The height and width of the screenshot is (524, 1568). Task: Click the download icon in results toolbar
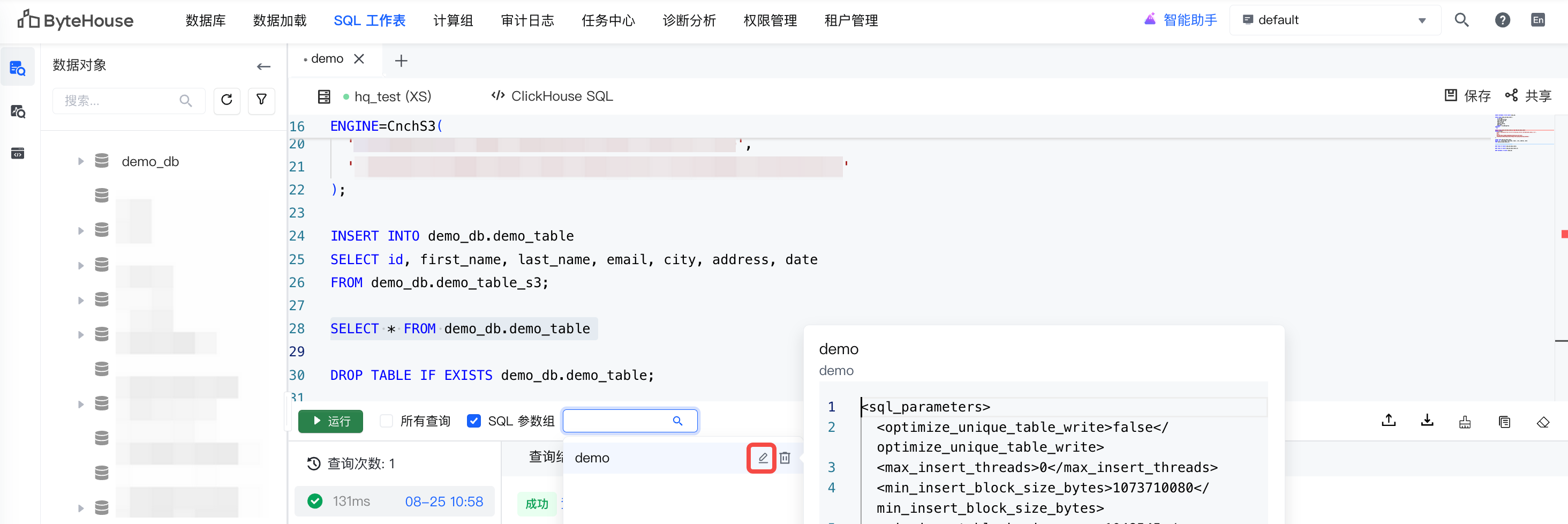pyautogui.click(x=1427, y=421)
